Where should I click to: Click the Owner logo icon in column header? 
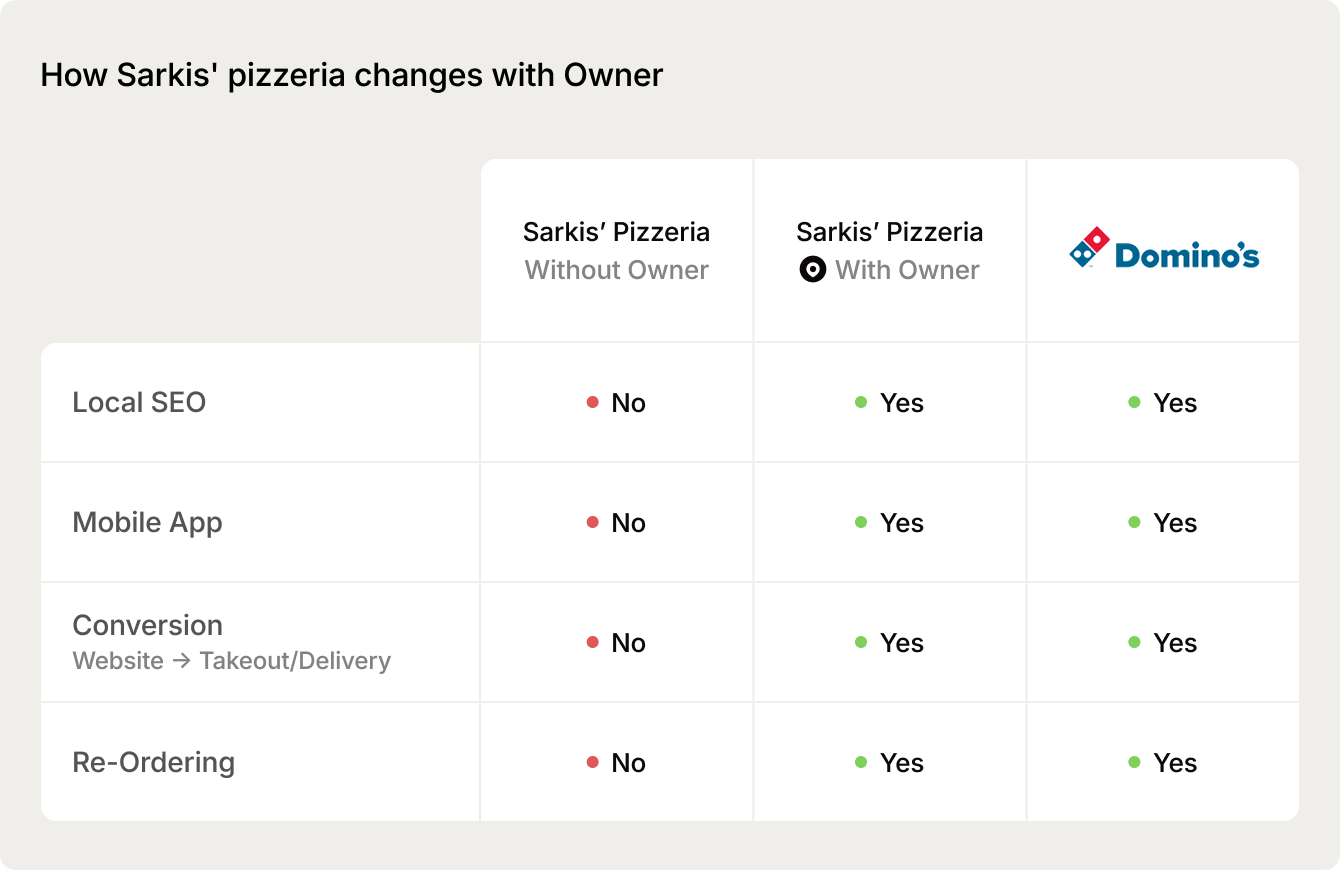coord(813,270)
